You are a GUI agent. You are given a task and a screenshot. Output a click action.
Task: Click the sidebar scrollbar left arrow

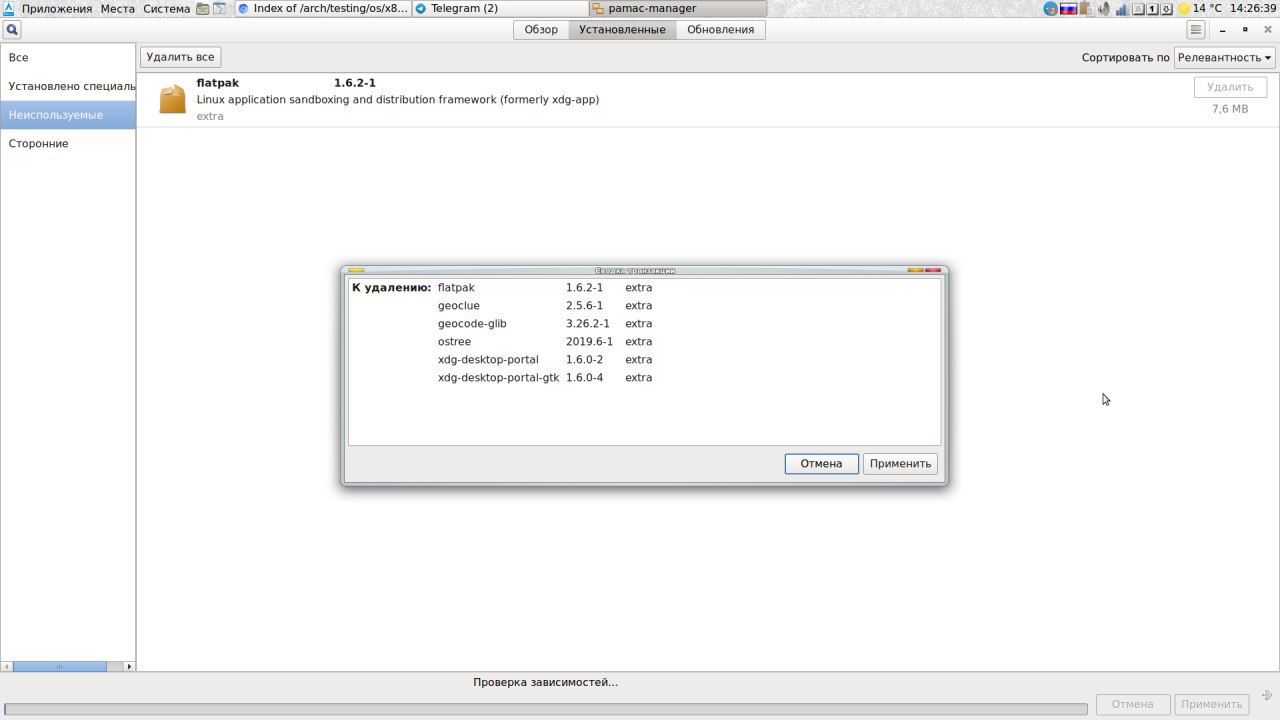(7, 666)
